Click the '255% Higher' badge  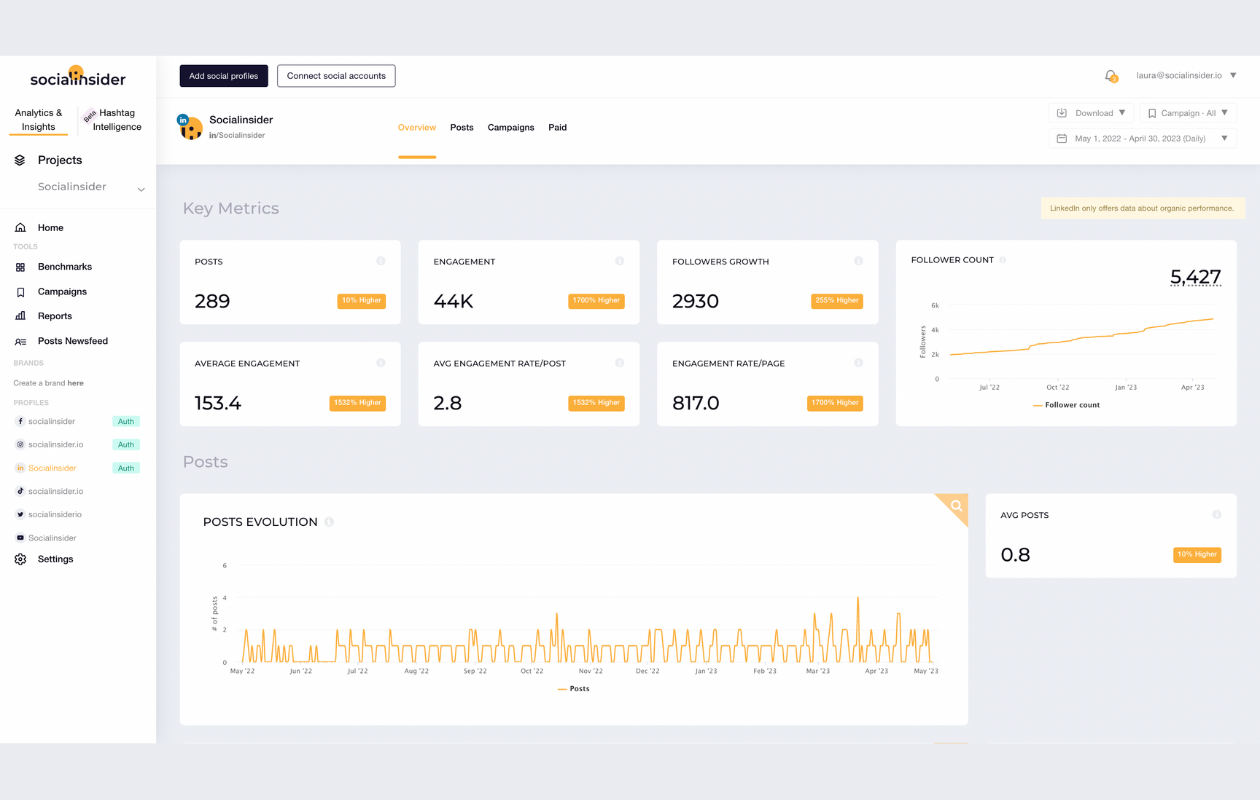click(837, 300)
